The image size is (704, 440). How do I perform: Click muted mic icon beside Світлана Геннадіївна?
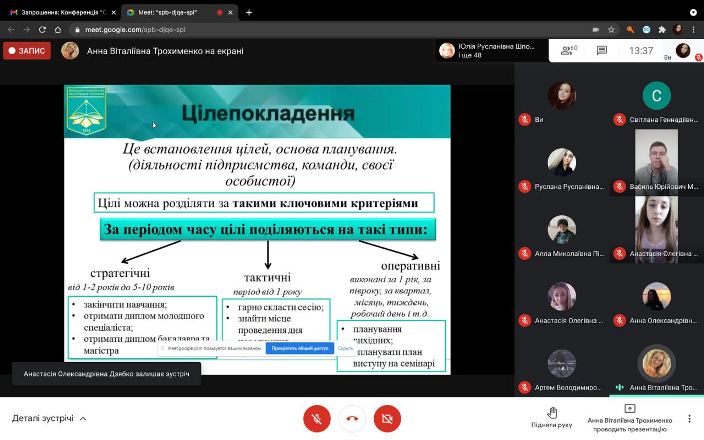click(x=620, y=119)
